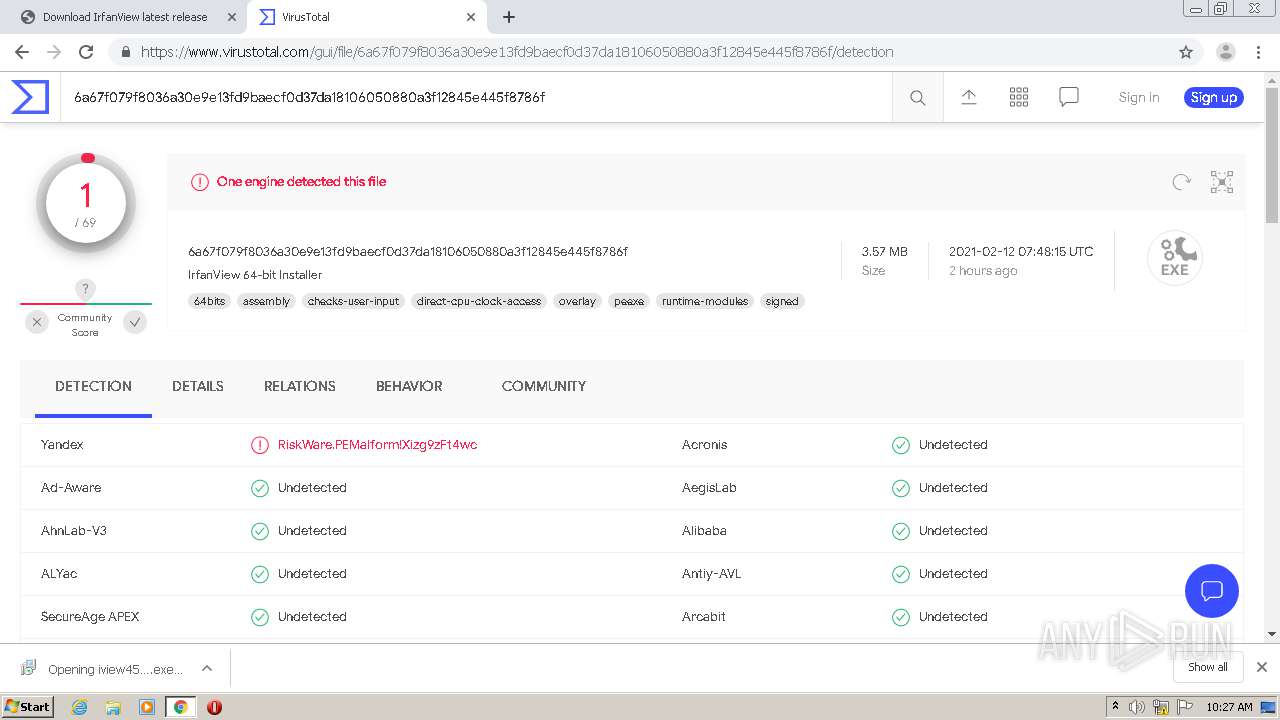Click the taskbar clock
1280x720 pixels.
point(1229,707)
